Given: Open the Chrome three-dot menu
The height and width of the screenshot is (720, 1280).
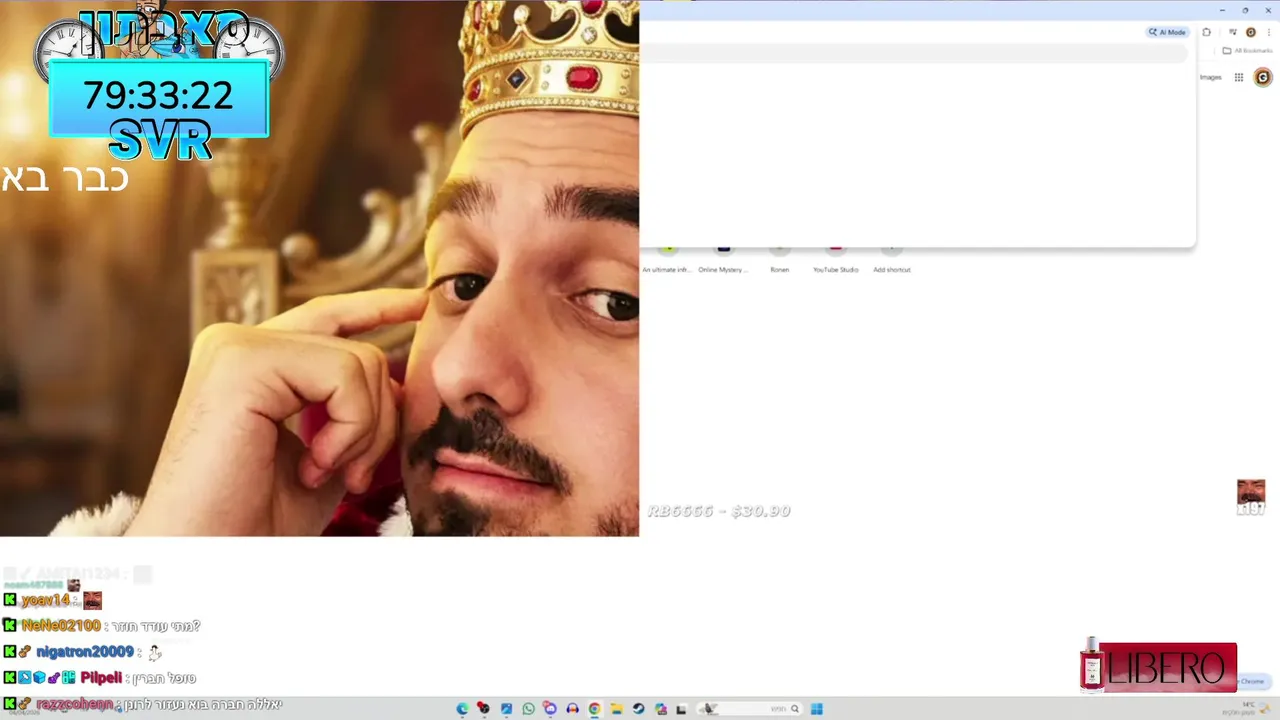Looking at the screenshot, I should pyautogui.click(x=1269, y=32).
